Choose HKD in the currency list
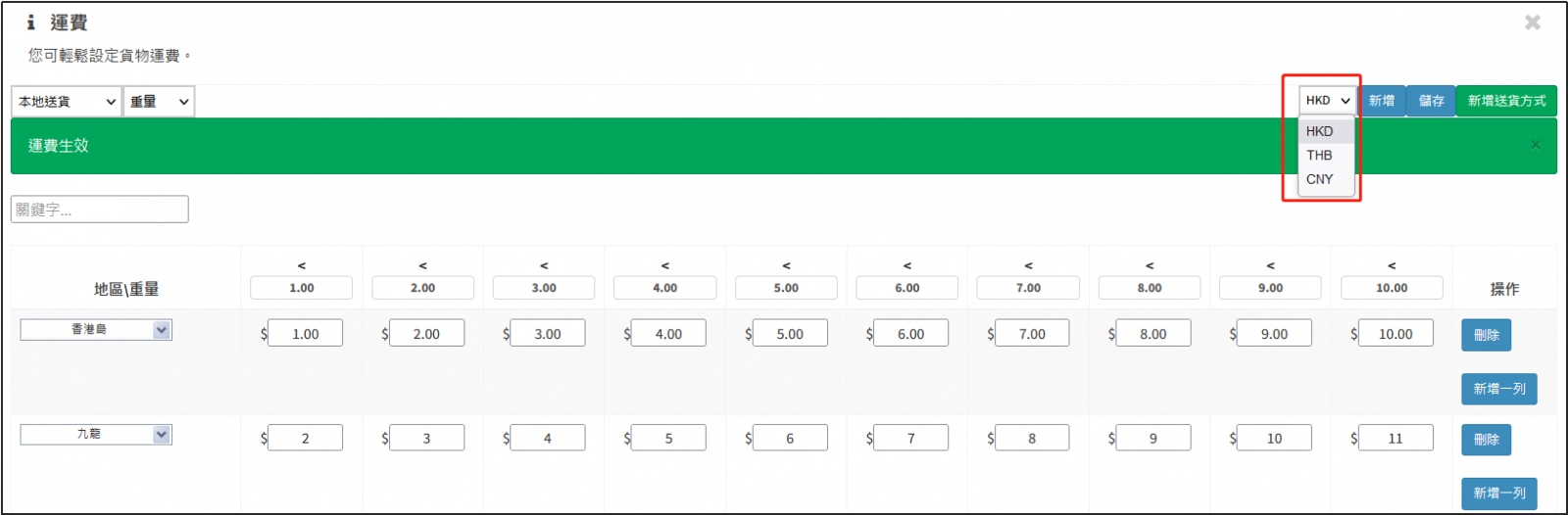 [x=1320, y=131]
